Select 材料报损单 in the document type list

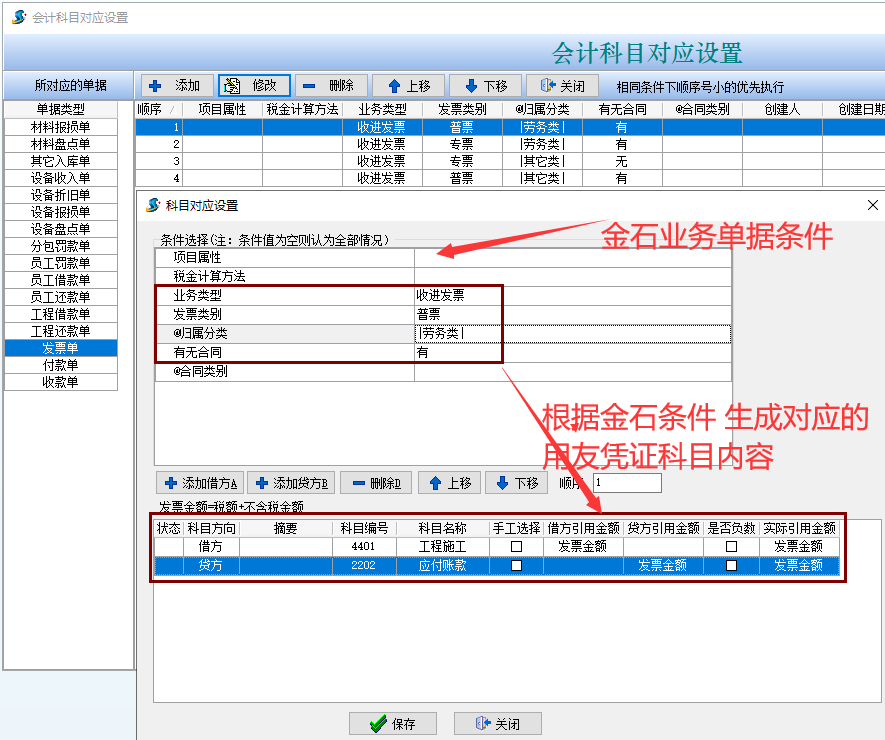[60, 127]
